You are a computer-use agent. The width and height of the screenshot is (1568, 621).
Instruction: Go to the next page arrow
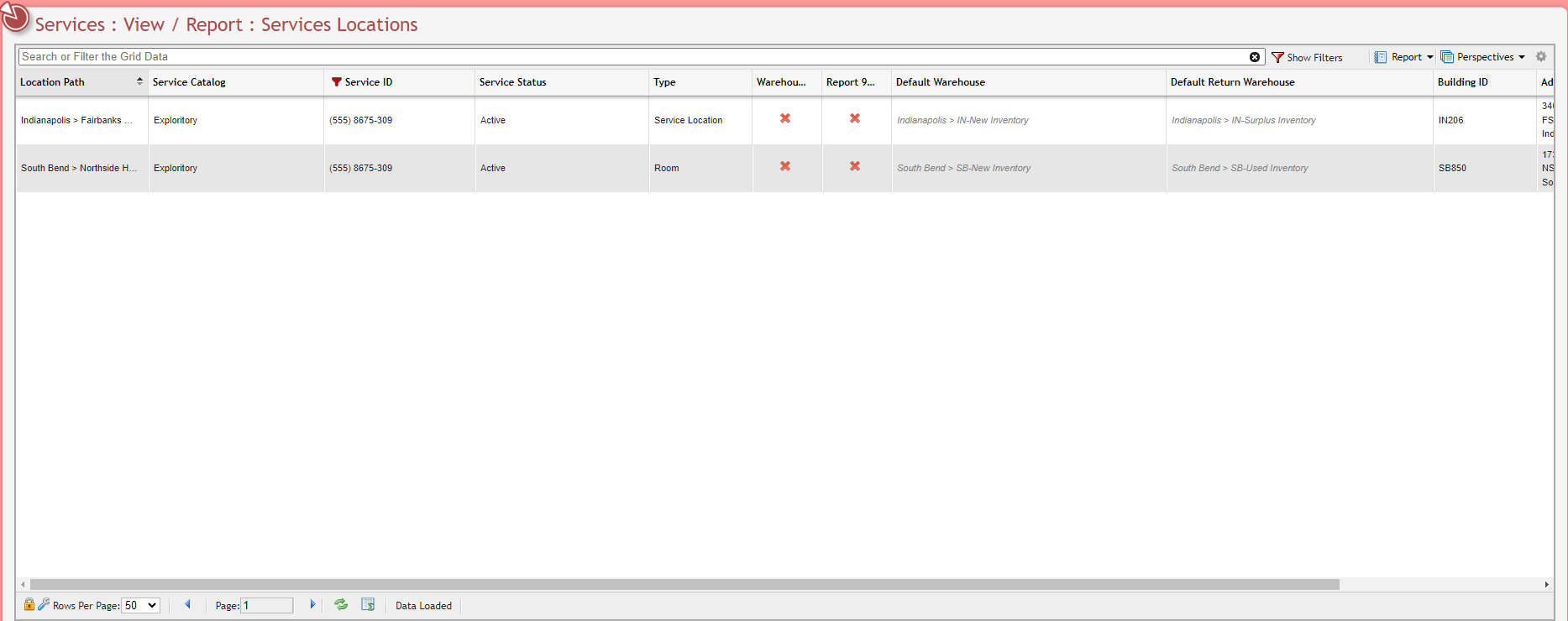point(312,604)
